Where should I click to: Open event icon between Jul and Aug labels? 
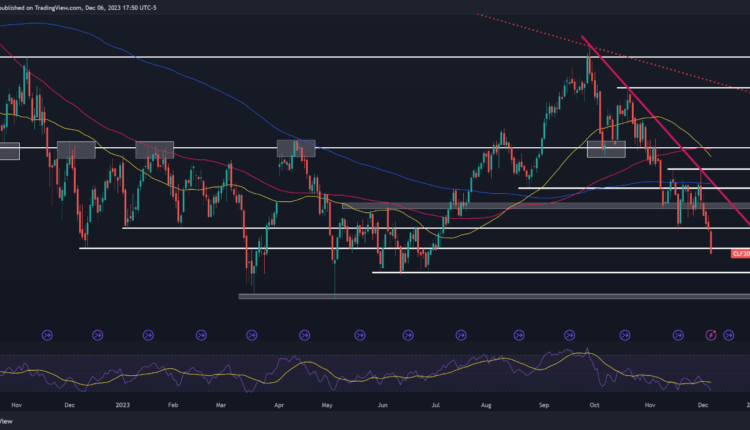(461, 334)
